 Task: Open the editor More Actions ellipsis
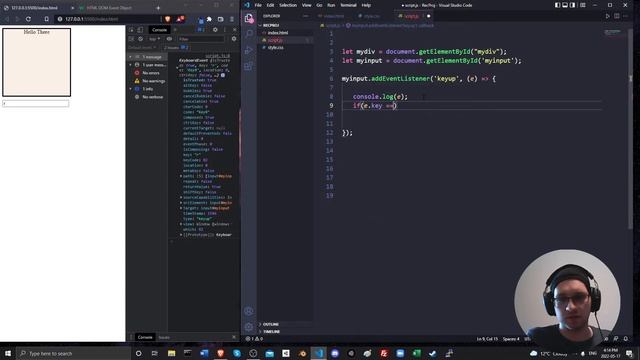(x=626, y=16)
